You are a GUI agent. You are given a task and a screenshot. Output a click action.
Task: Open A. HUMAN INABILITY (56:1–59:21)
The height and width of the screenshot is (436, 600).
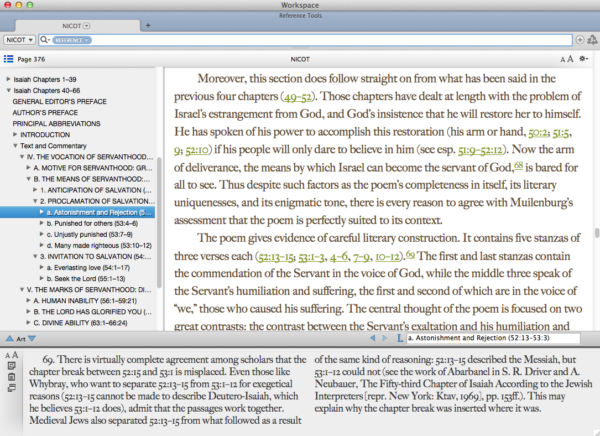tap(85, 301)
